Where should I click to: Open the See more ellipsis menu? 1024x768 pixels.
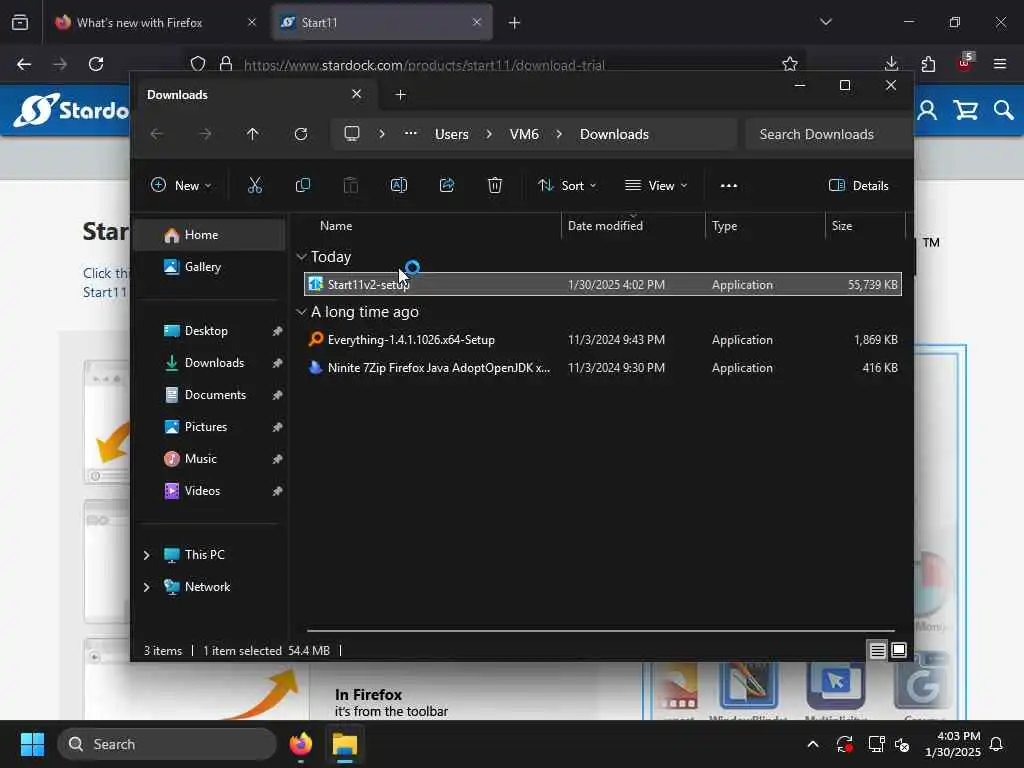coord(729,185)
